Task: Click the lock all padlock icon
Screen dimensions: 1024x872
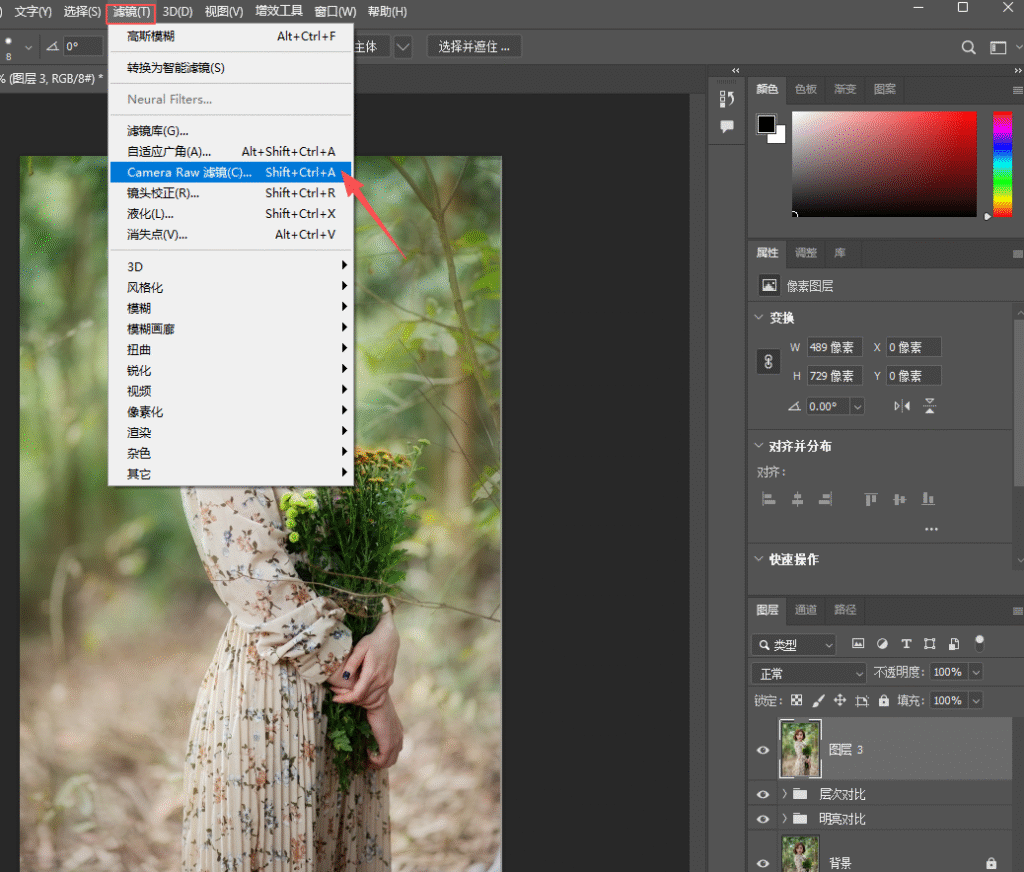Action: click(x=884, y=700)
